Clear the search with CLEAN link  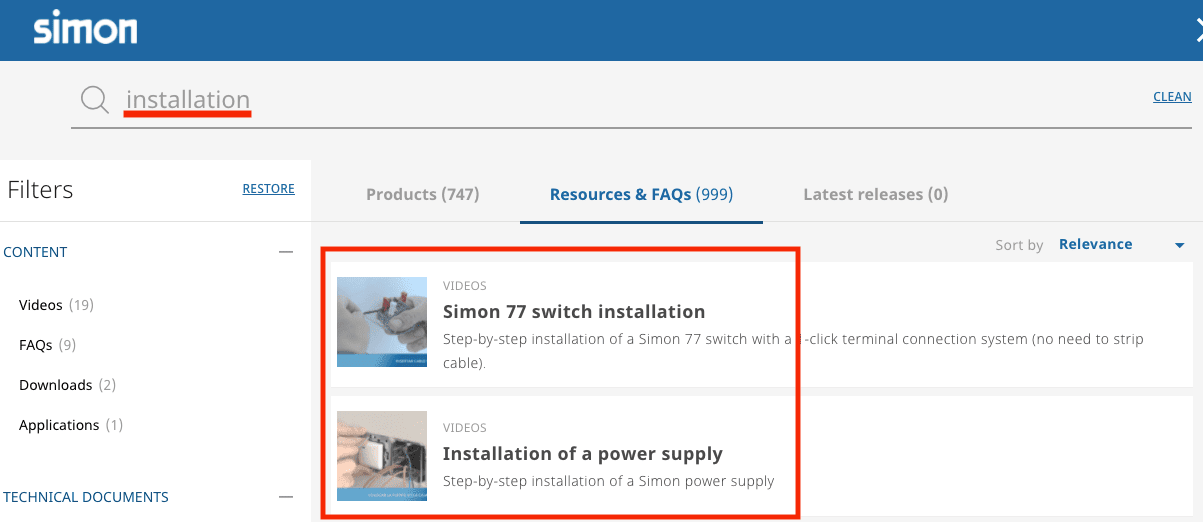click(x=1172, y=97)
